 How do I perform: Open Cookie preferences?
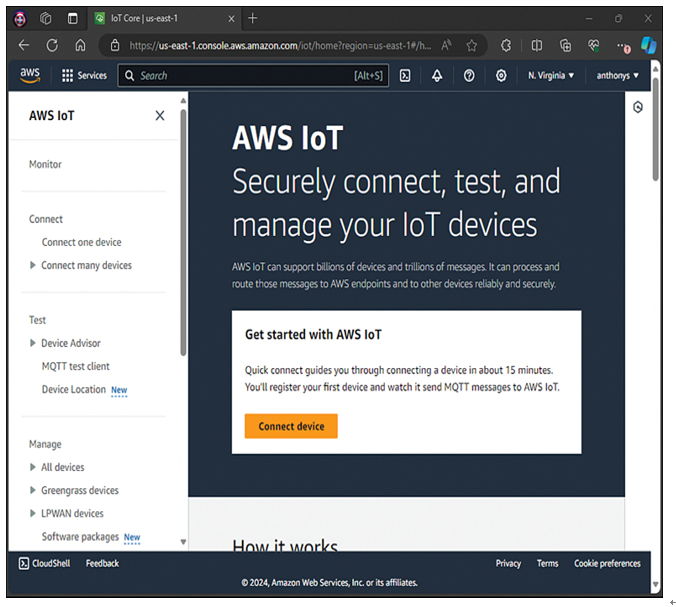(x=607, y=563)
